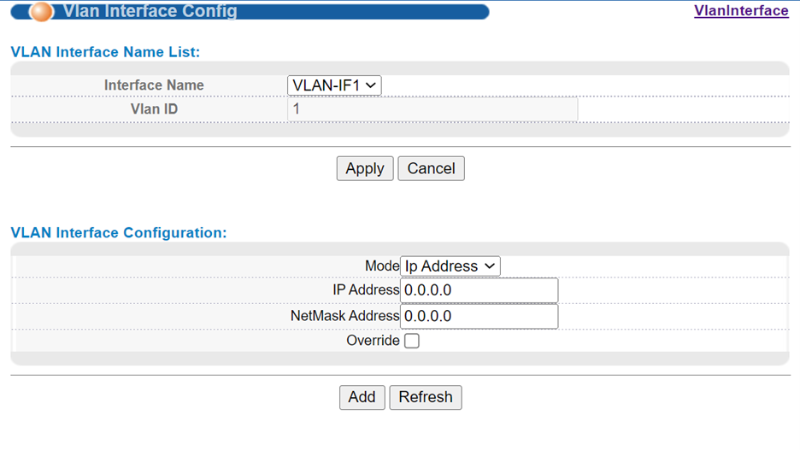Click the orange orb icon in header
The image size is (800, 450).
(x=41, y=12)
